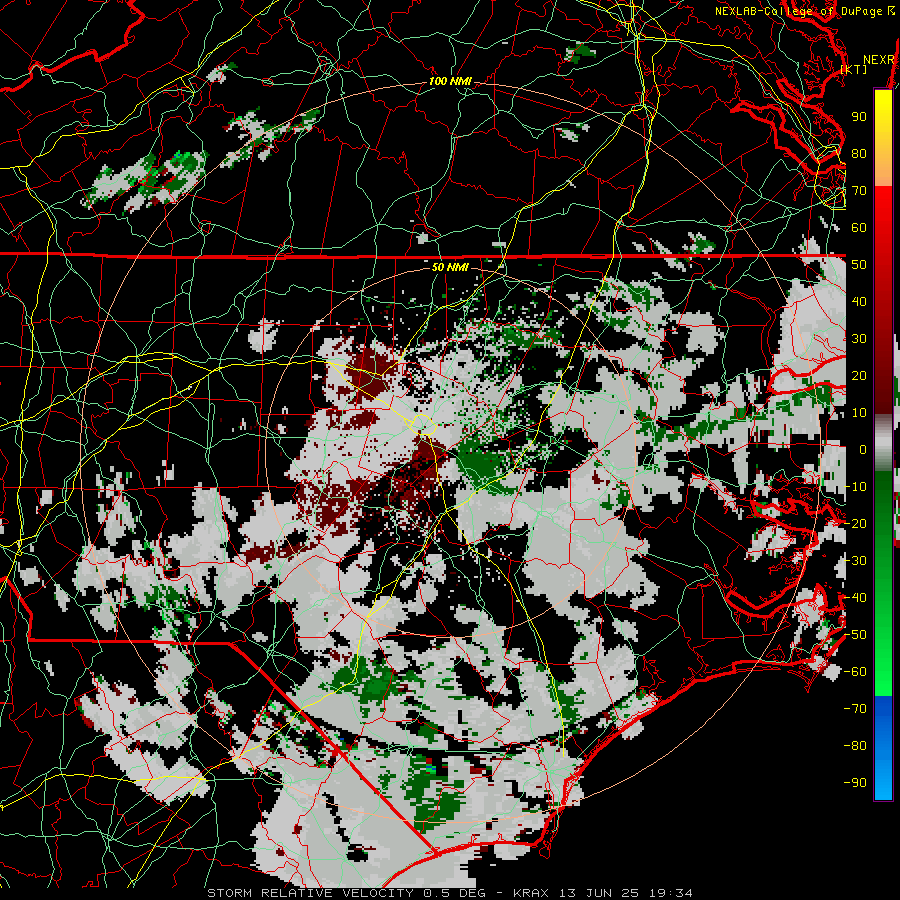The height and width of the screenshot is (900, 900).
Task: Click the 70 value on velocity scale
Action: (x=859, y=191)
